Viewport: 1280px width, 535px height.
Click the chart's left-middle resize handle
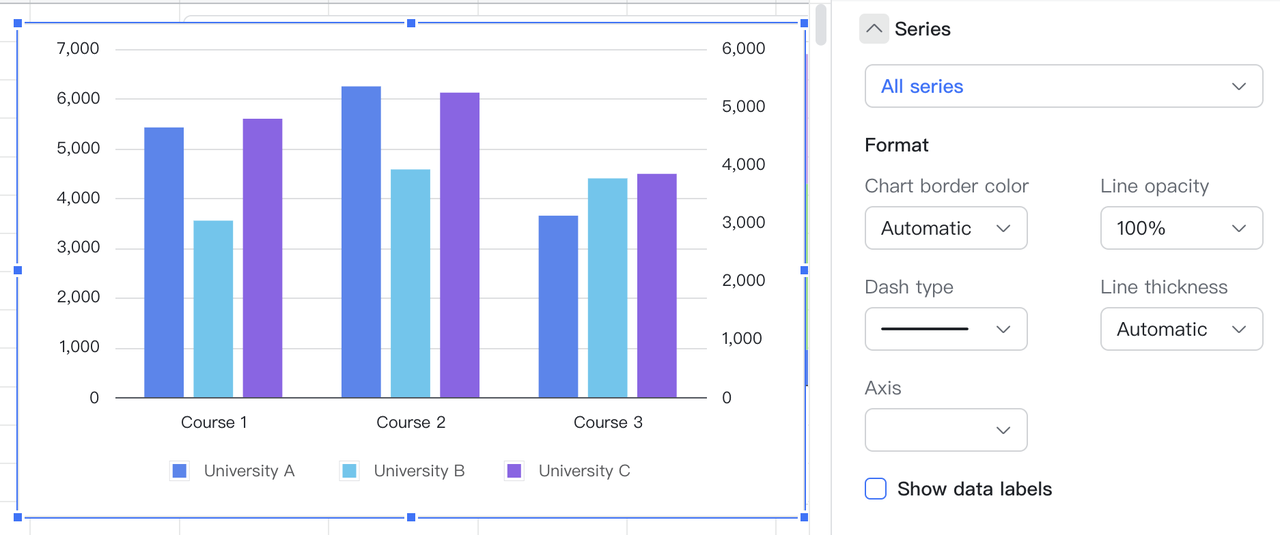(17, 270)
